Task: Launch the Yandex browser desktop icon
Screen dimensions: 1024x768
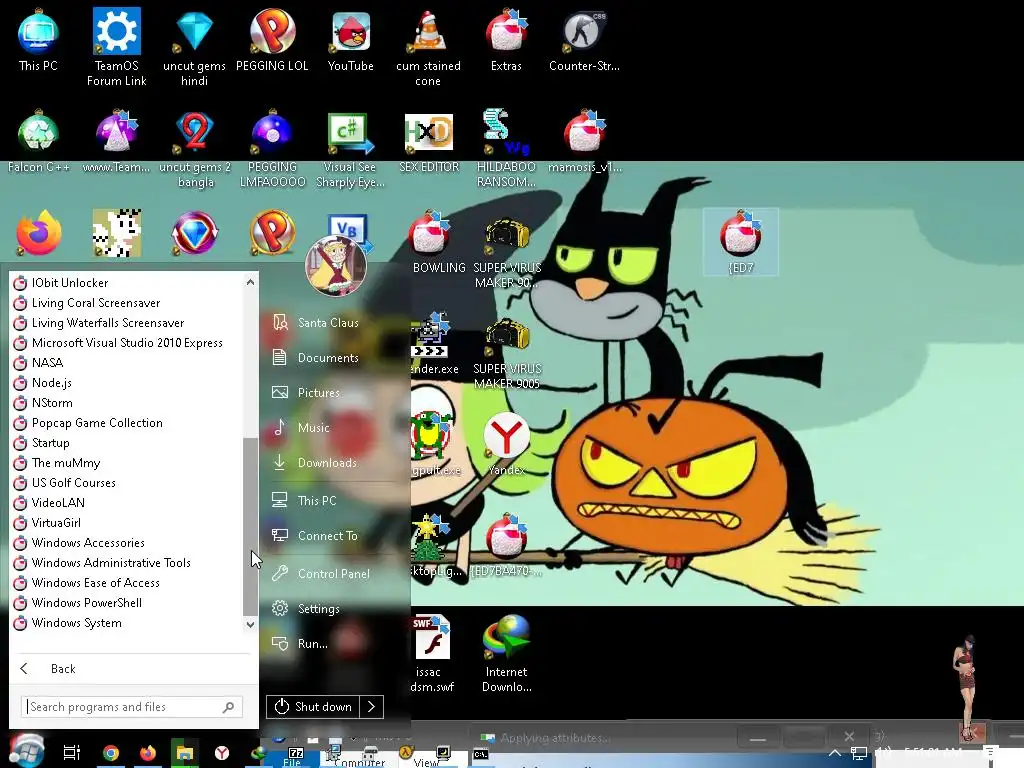Action: 507,444
